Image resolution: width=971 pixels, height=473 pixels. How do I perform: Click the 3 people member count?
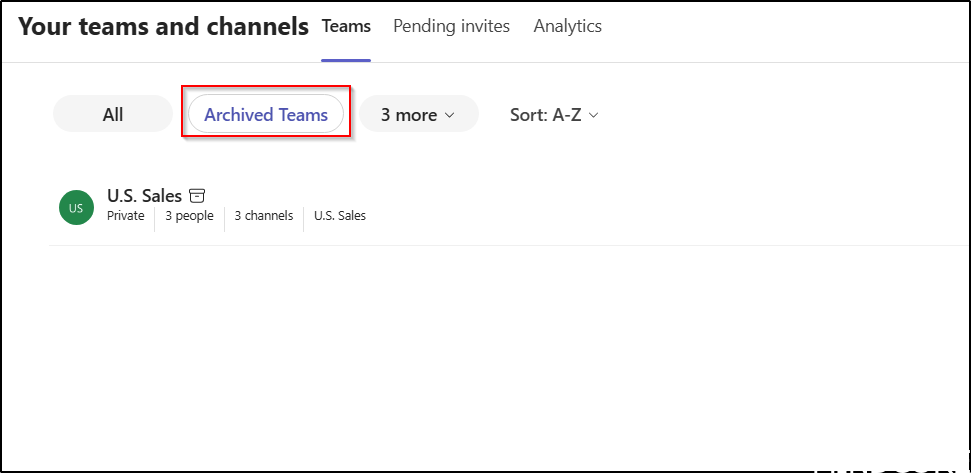pyautogui.click(x=189, y=216)
